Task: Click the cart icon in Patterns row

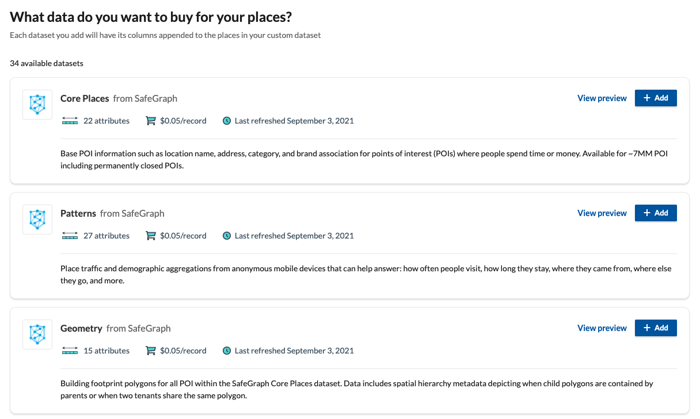Action: 150,236
